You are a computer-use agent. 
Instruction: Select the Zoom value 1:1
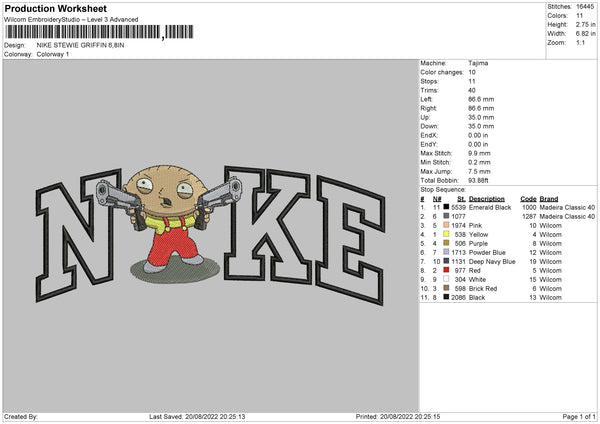(580, 42)
